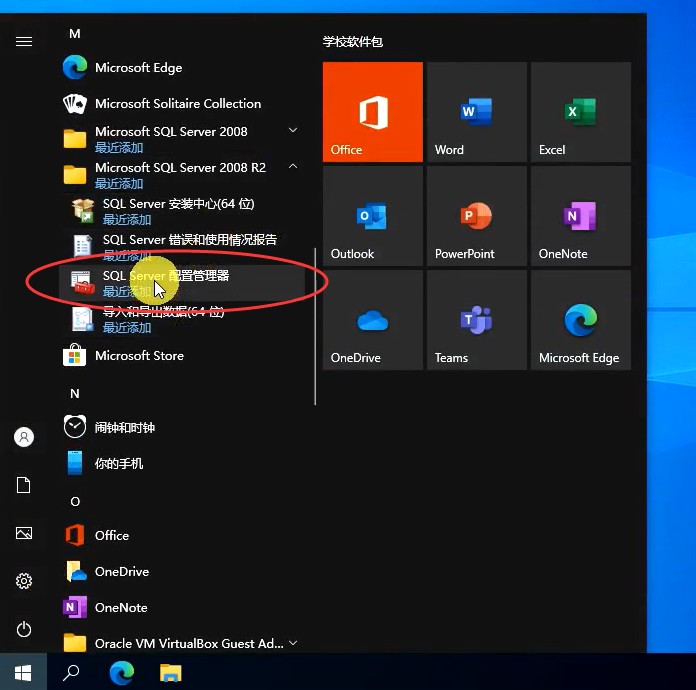Image resolution: width=696 pixels, height=690 pixels.
Task: Open the OneNote tile
Action: [581, 216]
